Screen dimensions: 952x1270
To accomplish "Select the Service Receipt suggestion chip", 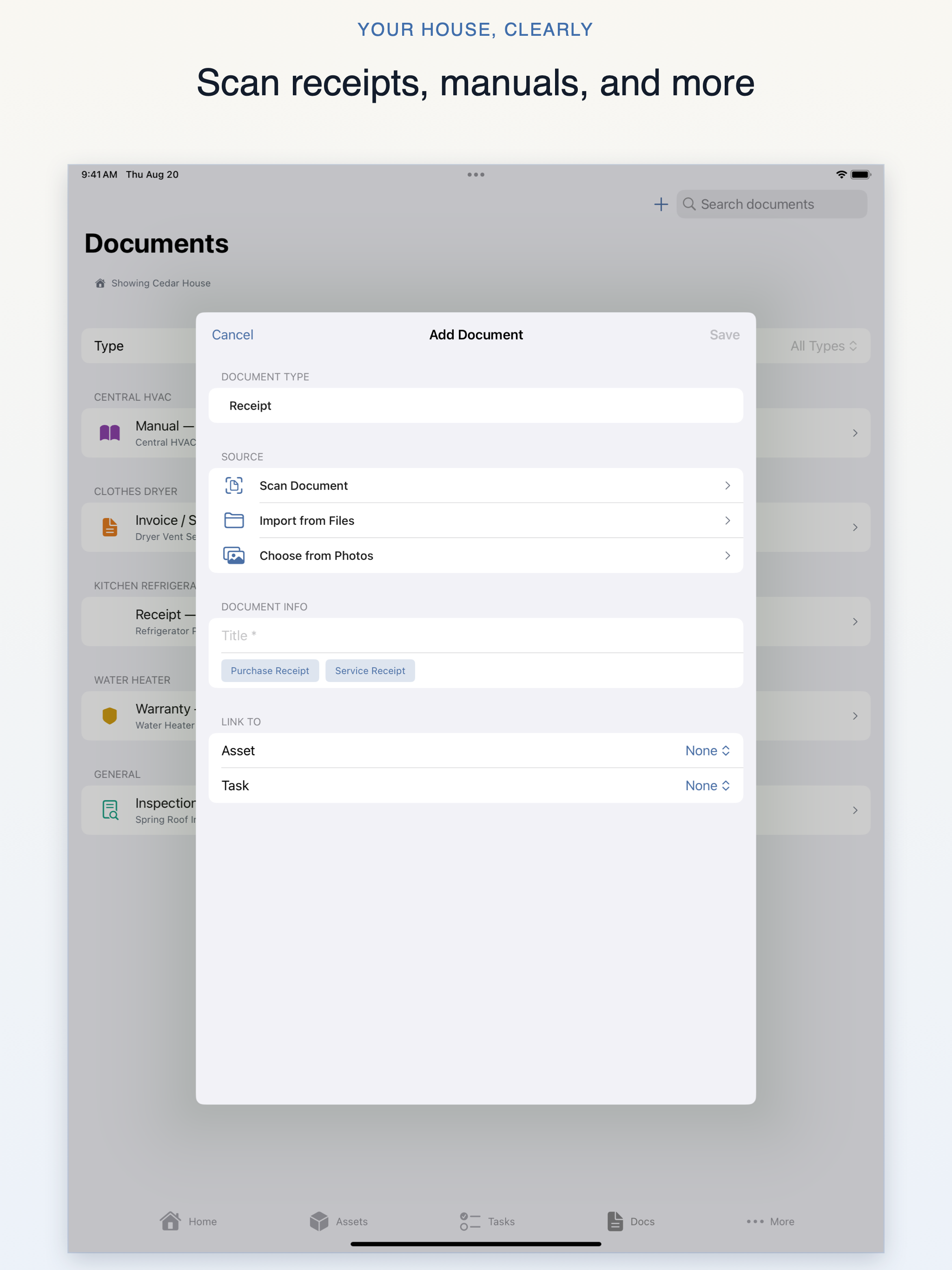I will pos(370,671).
